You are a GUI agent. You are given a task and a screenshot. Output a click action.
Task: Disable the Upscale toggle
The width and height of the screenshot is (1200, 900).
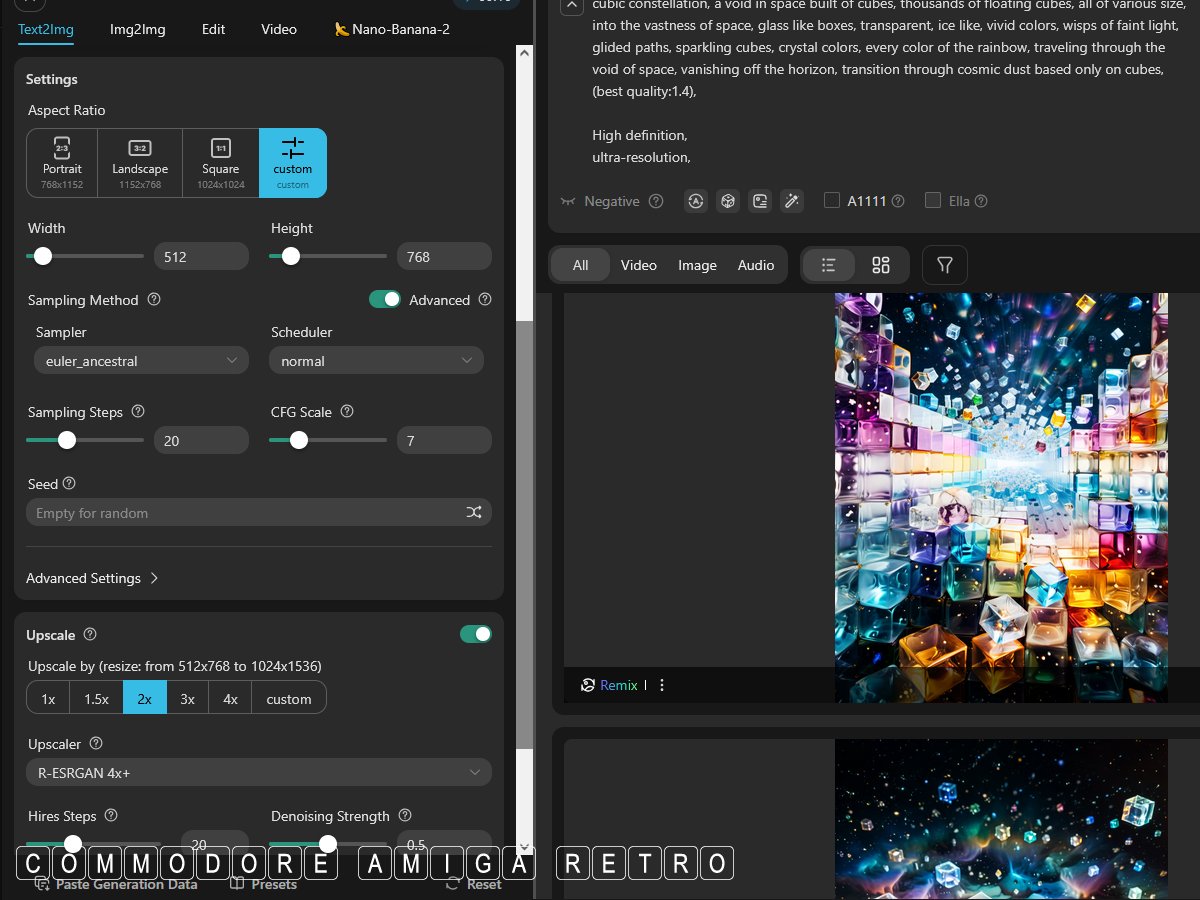475,634
